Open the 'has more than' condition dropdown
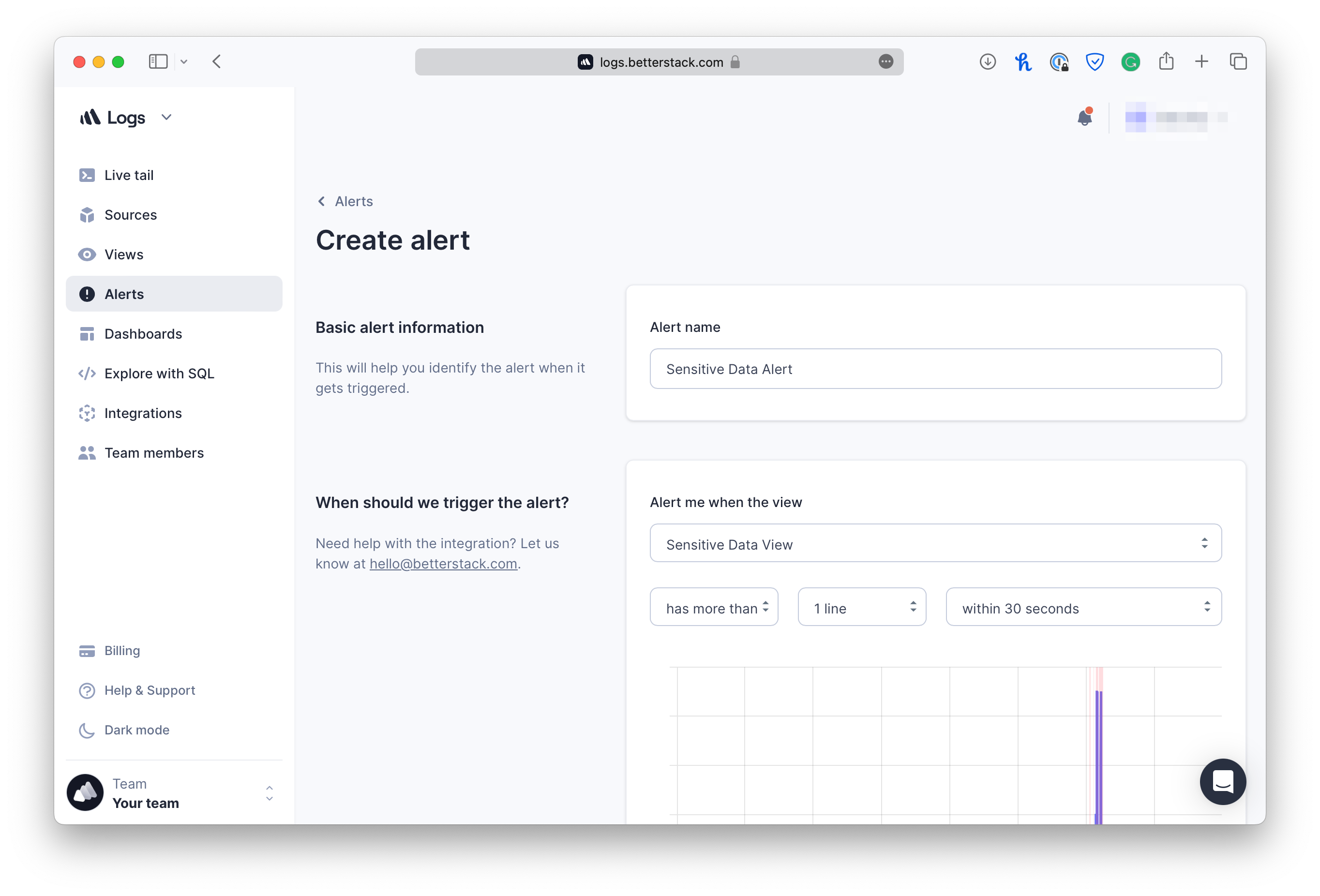The height and width of the screenshot is (896, 1320). [x=714, y=607]
